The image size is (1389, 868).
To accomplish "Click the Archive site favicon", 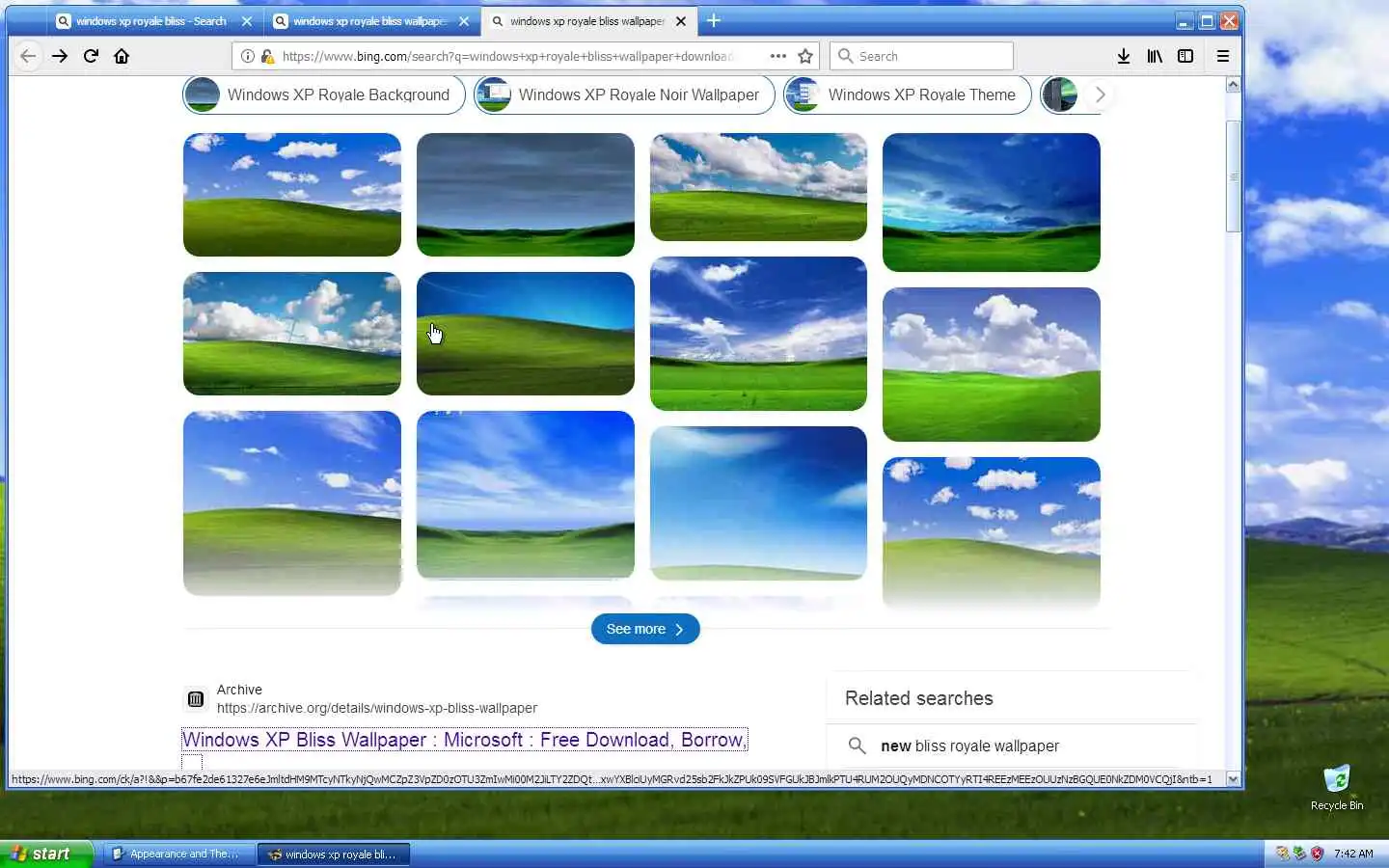I will (196, 698).
